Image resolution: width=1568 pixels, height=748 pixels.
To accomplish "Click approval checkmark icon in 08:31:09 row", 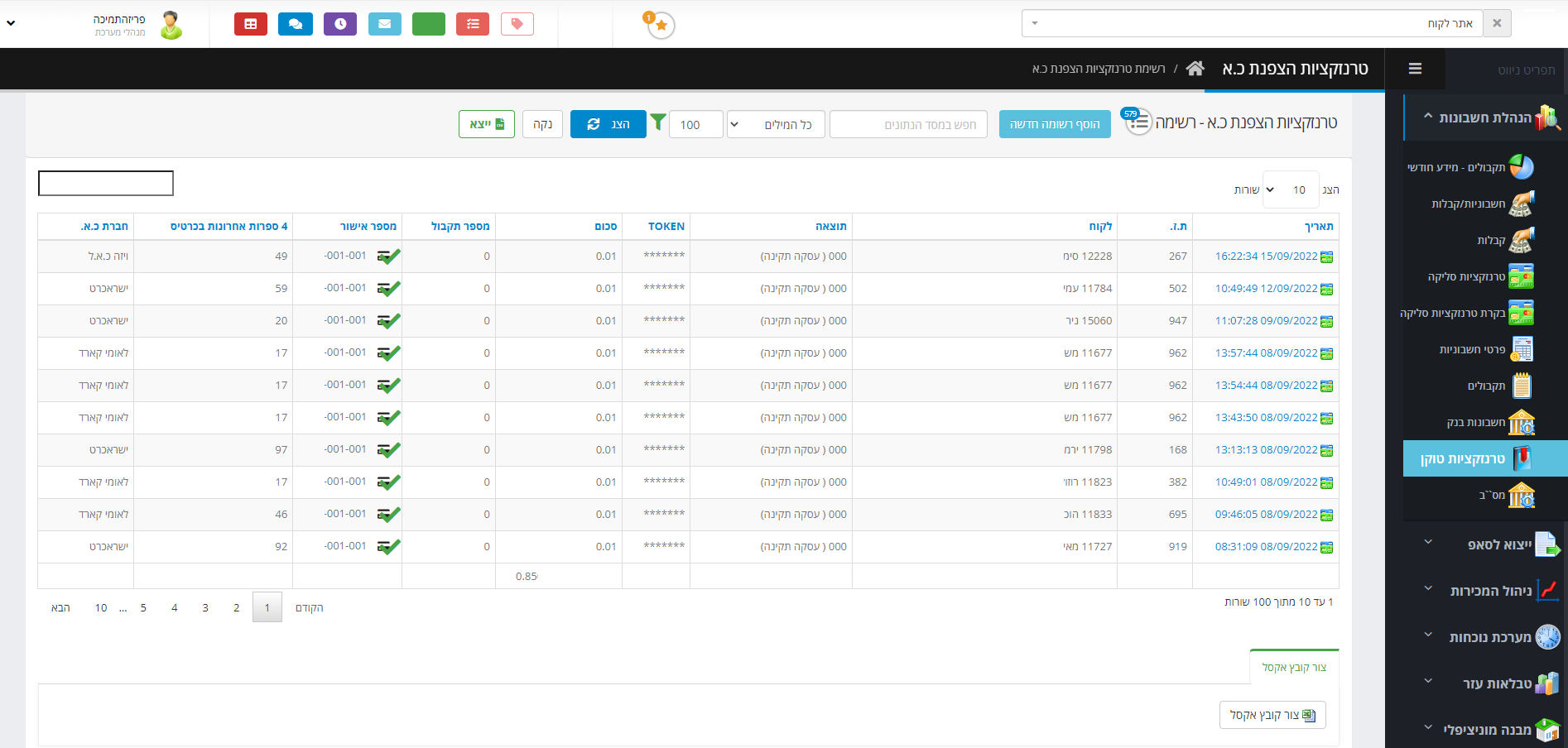I will (388, 547).
